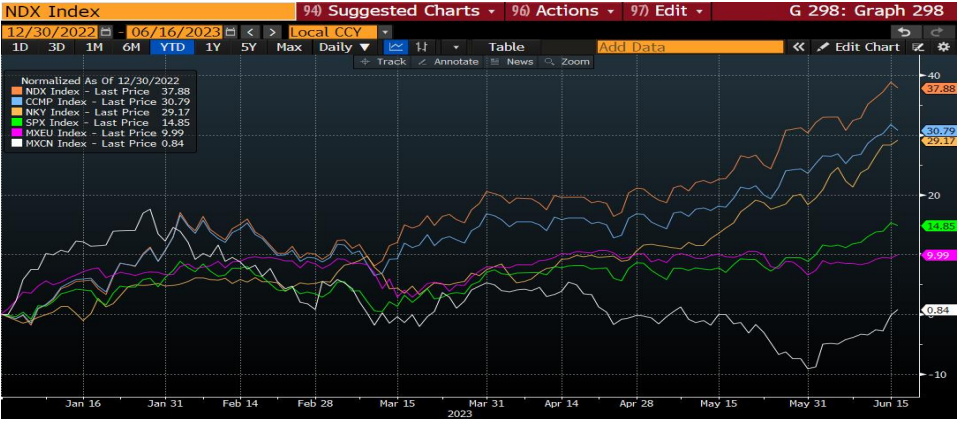959x424 pixels.
Task: Click the Add Data input field
Action: [x=689, y=47]
